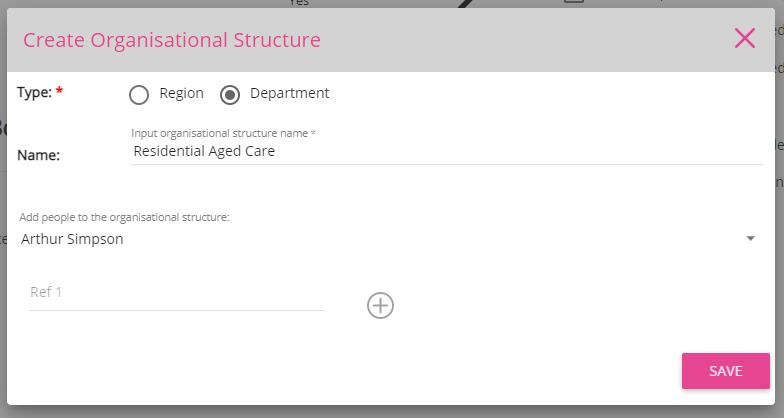Click the Department option label
The width and height of the screenshot is (784, 418).
(x=289, y=93)
